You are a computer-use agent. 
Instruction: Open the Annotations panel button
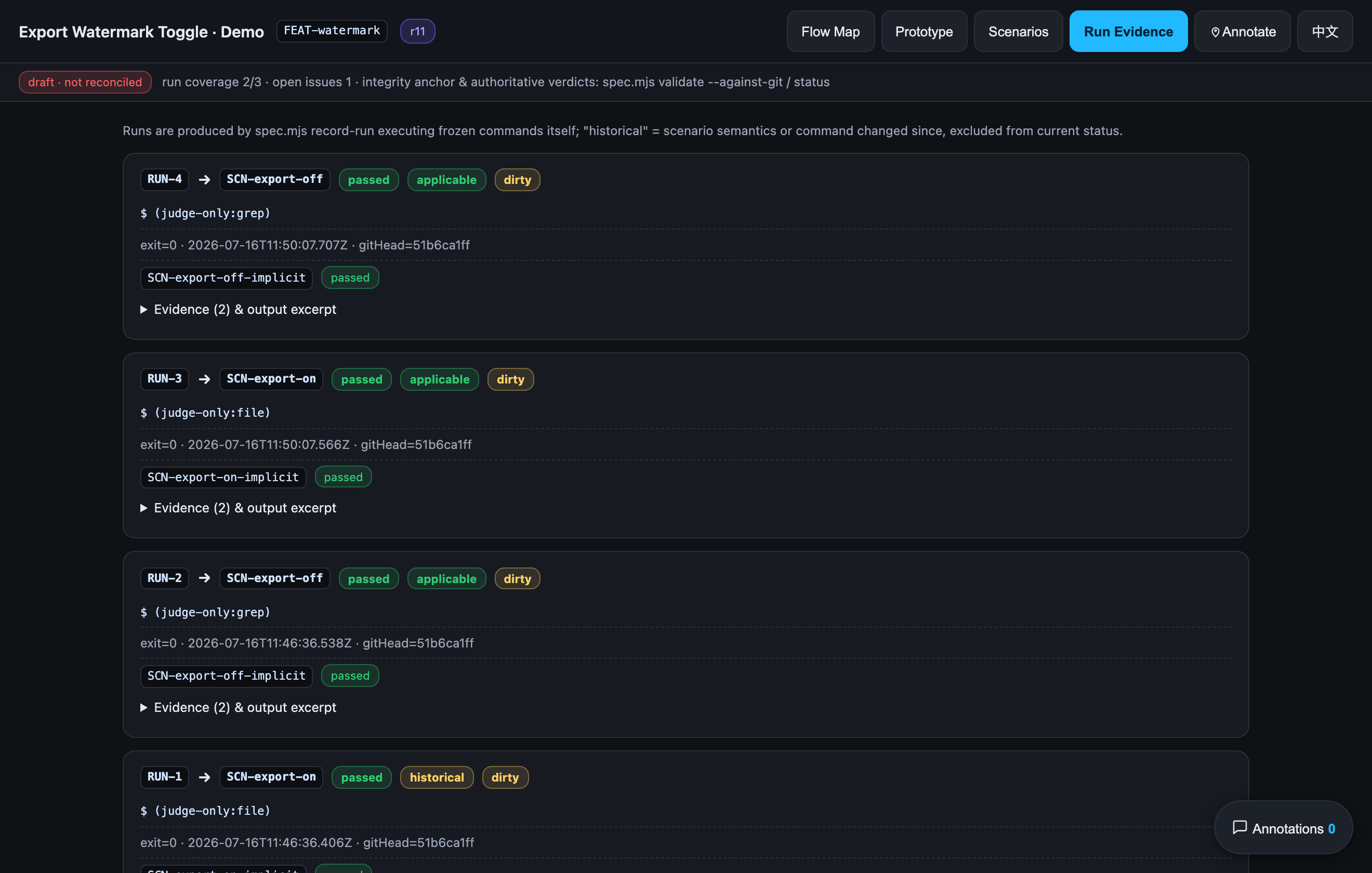pyautogui.click(x=1283, y=827)
